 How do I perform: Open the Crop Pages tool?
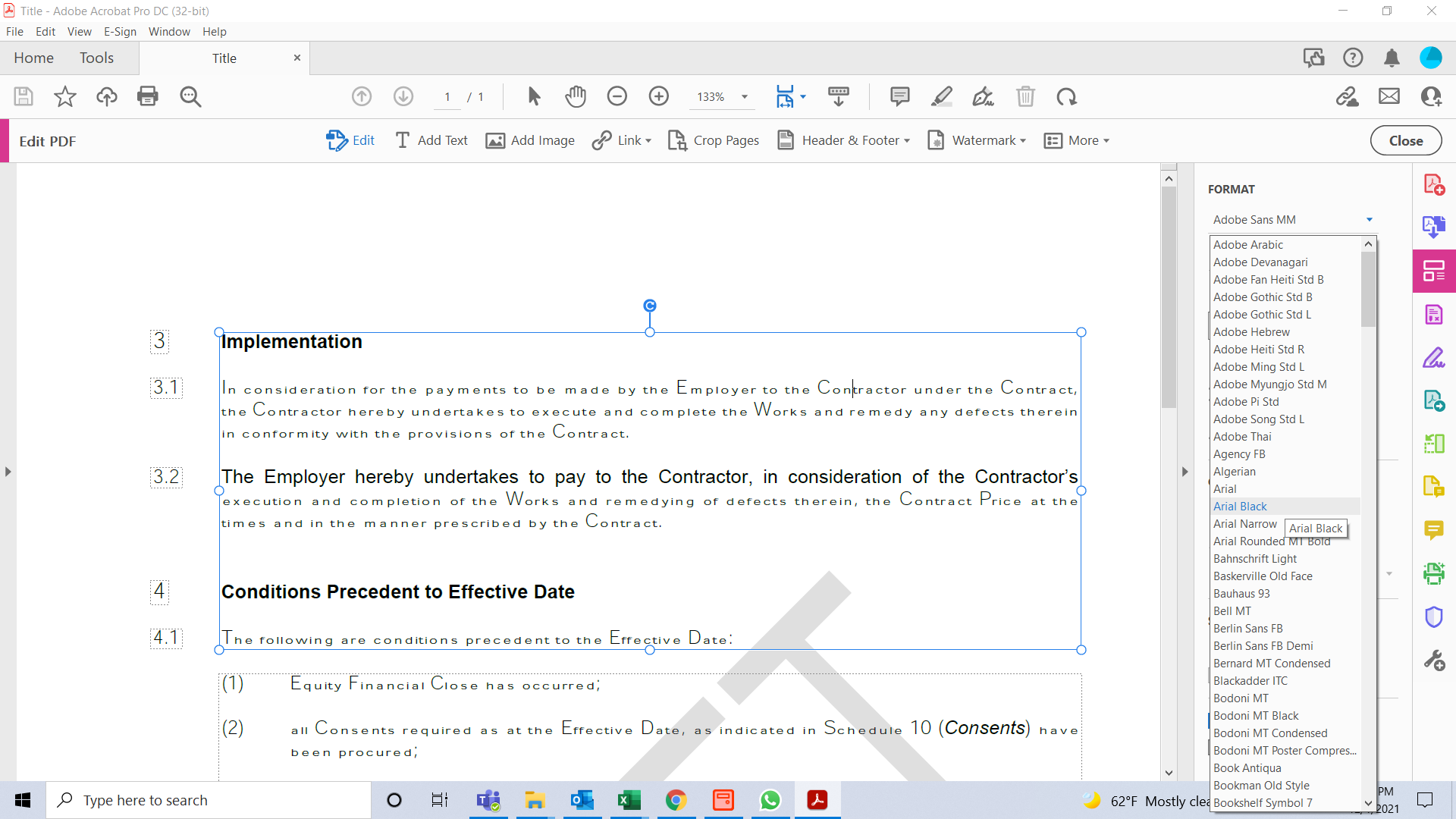pos(713,140)
